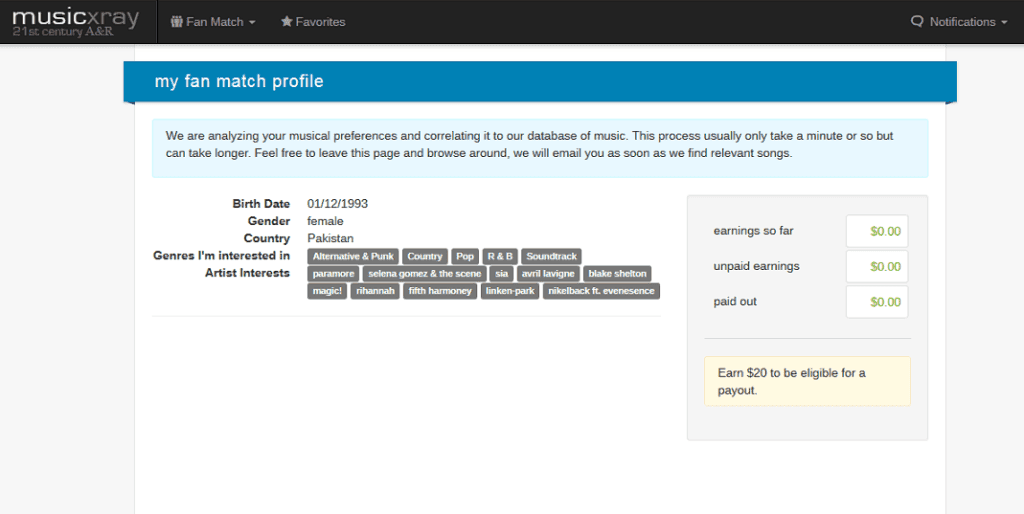Expand the Fan Match dropdown caret
1024x514 pixels.
tap(252, 22)
